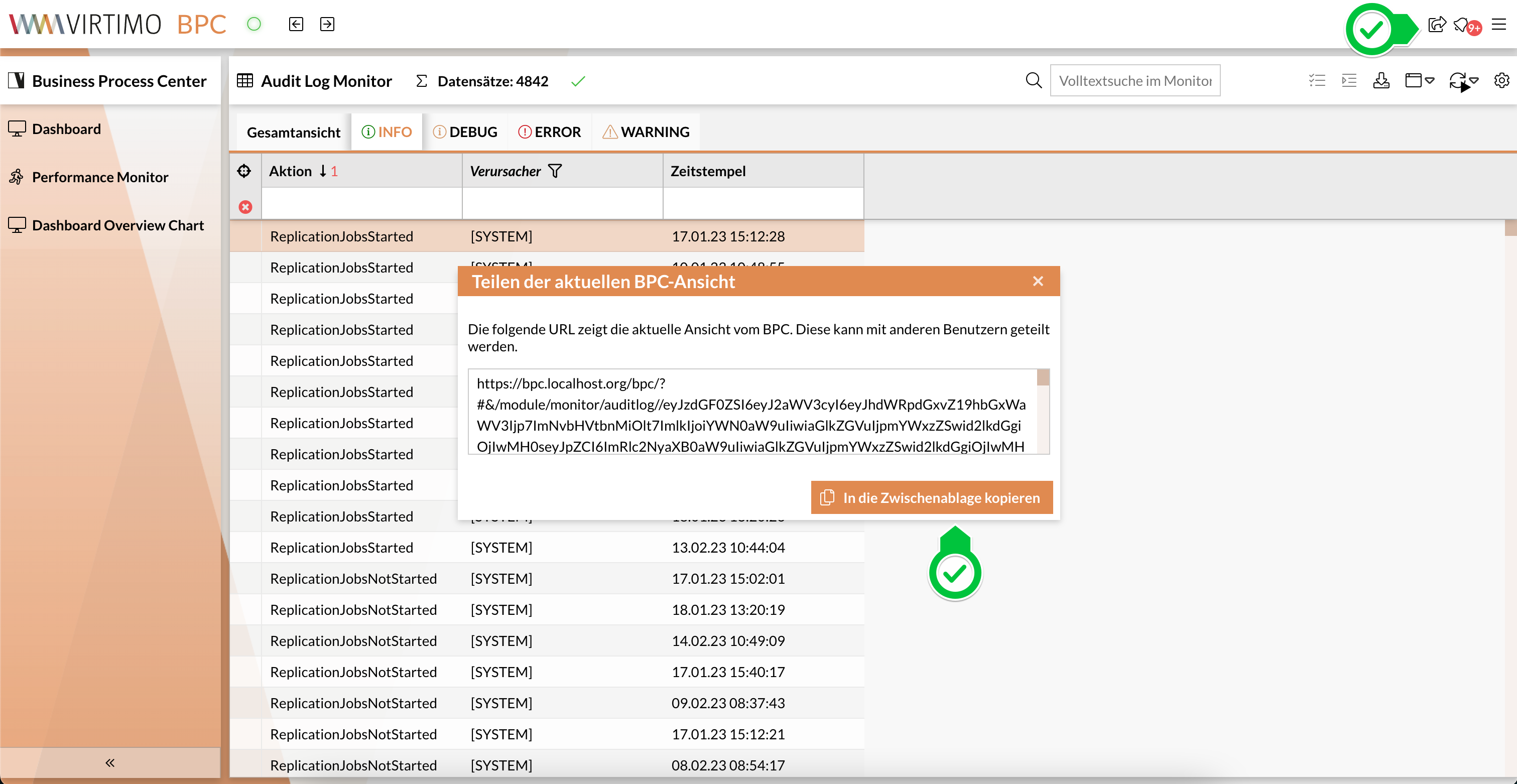Click In die Zwischenablage kopieren button

point(932,498)
